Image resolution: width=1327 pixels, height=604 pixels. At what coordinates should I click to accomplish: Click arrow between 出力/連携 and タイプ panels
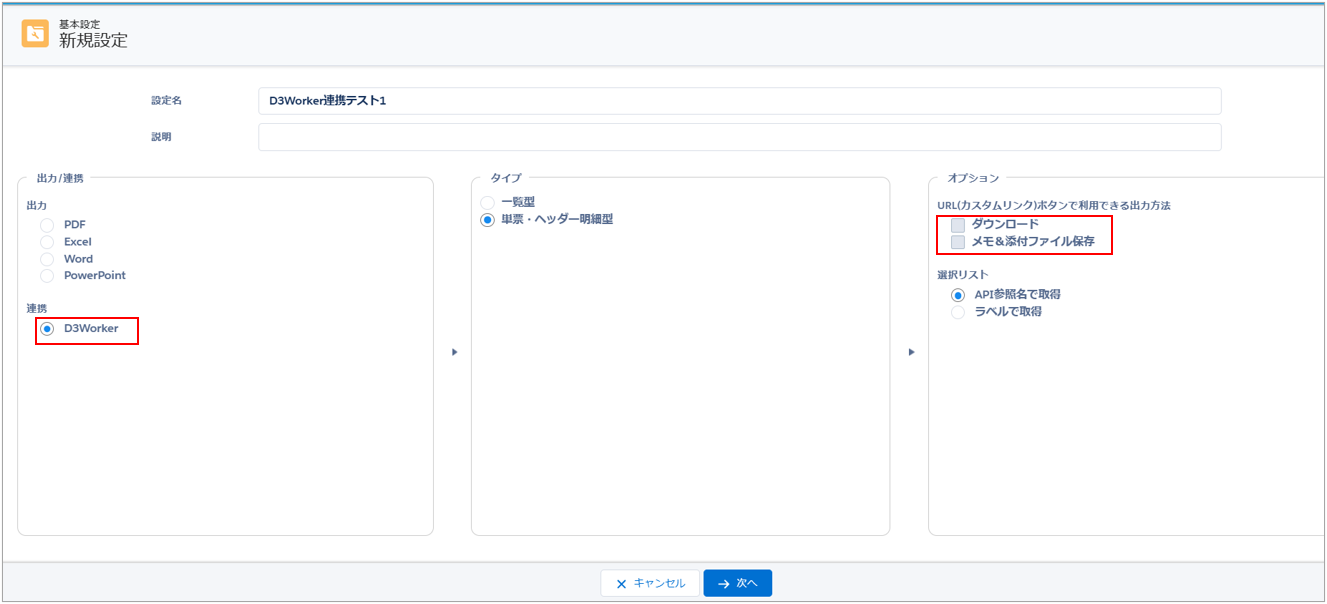(454, 352)
